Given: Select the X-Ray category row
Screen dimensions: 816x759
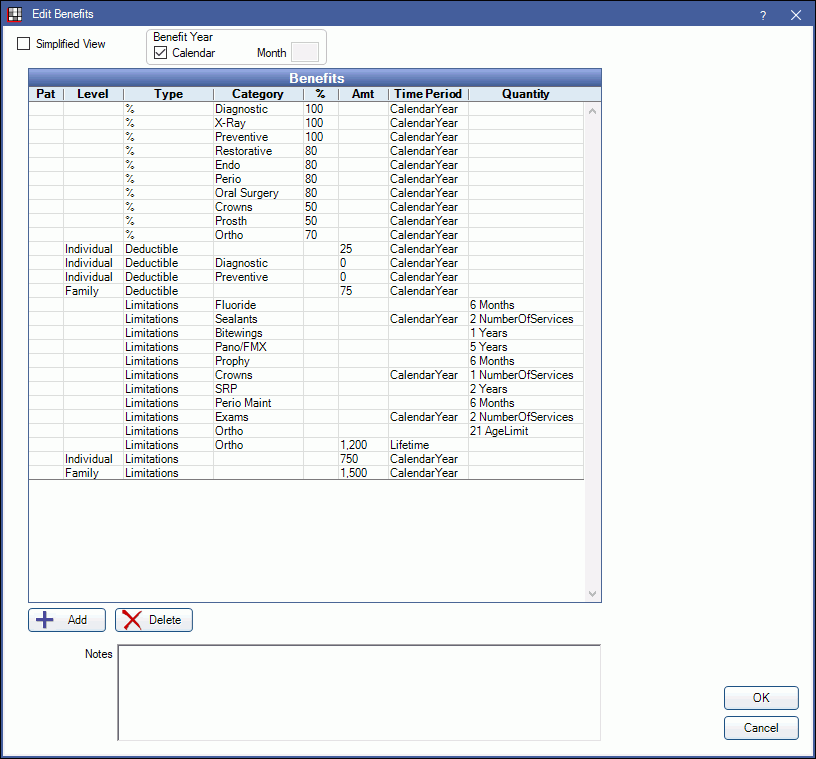Looking at the screenshot, I should pos(306,123).
